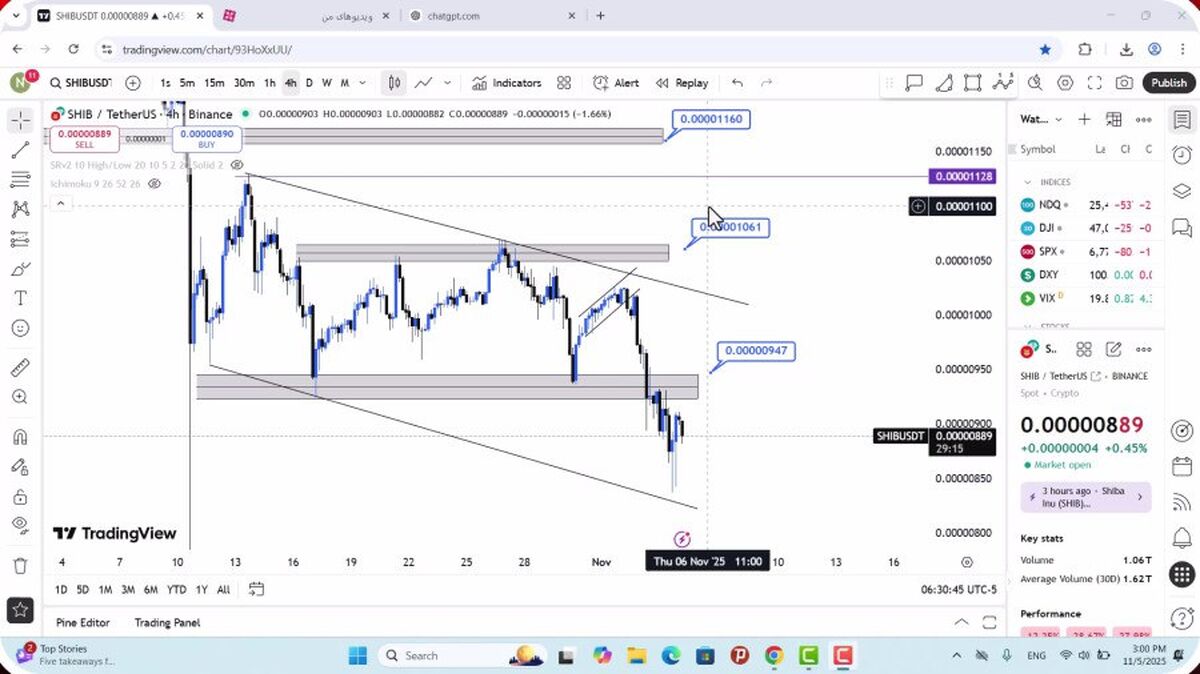Image resolution: width=1200 pixels, height=674 pixels.
Task: Select the triangle shape in floating toolbar
Action: click(943, 83)
